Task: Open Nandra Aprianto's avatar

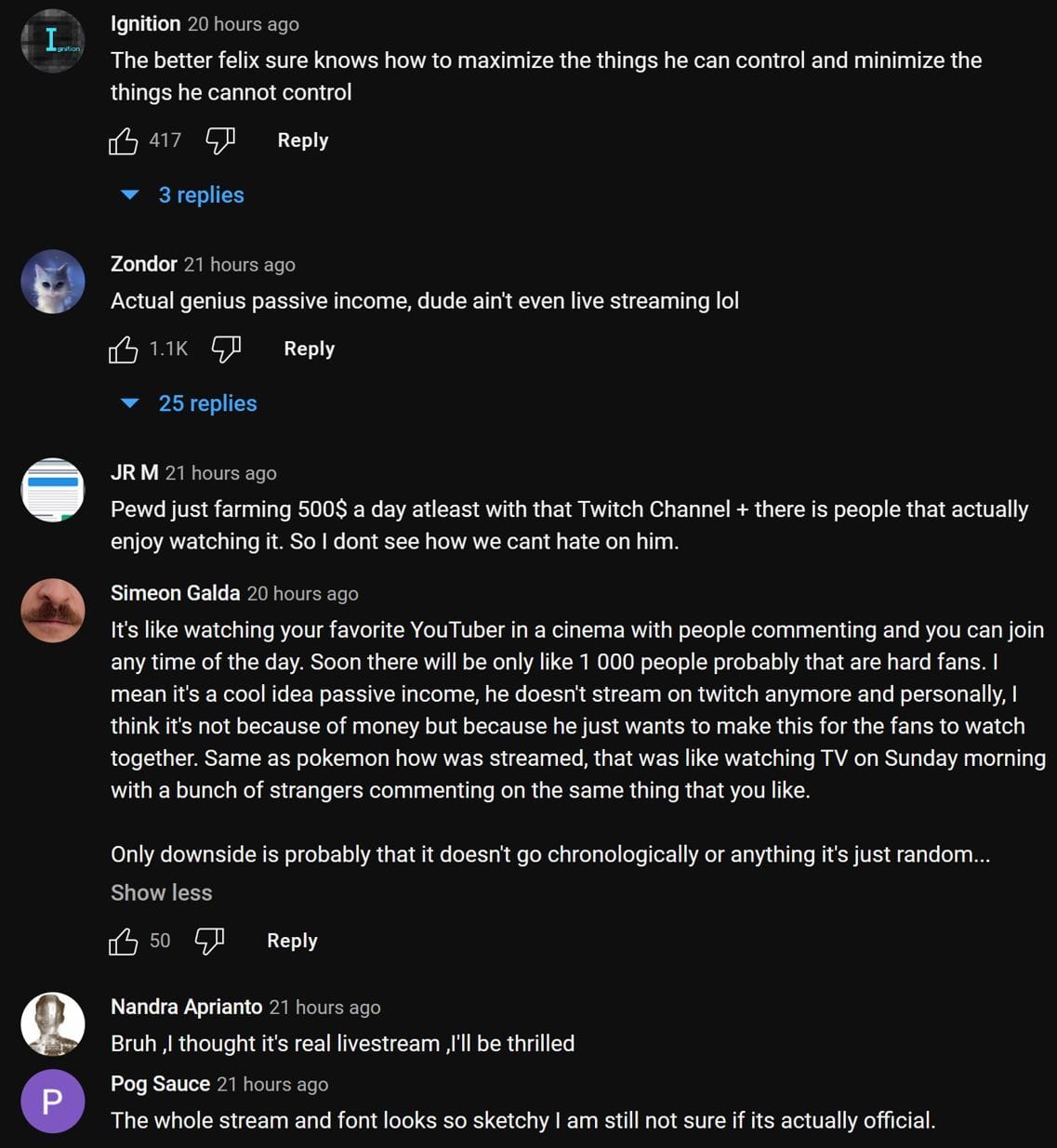Action: pos(53,1024)
